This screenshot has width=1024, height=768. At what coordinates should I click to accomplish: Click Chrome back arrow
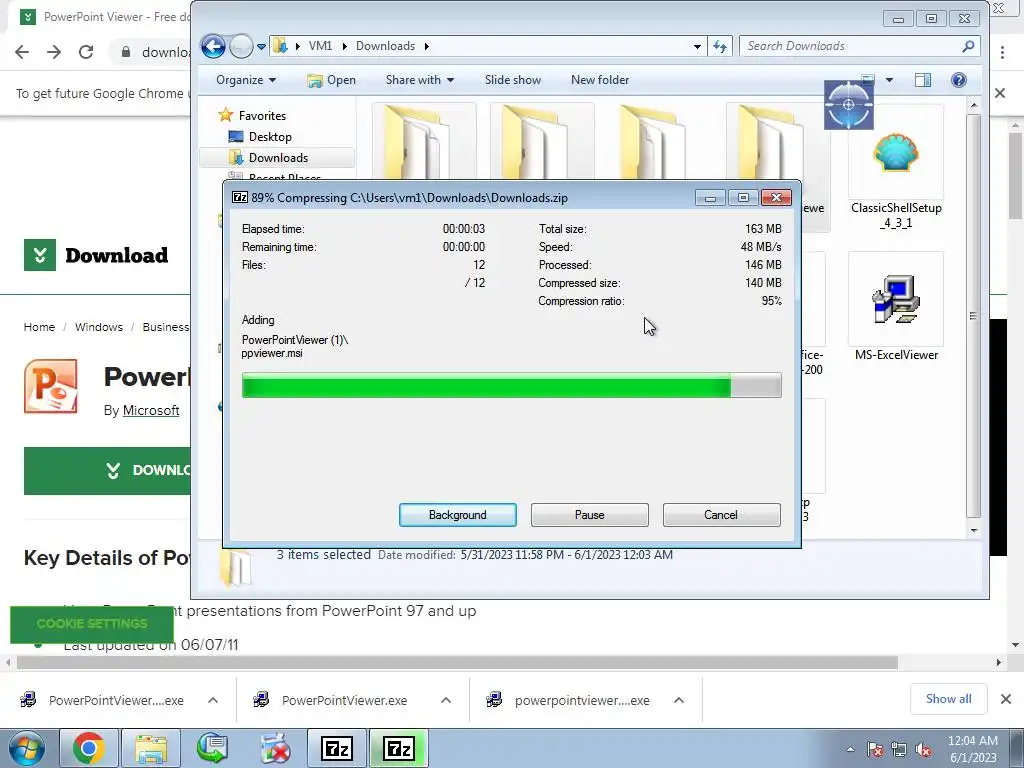pos(22,52)
